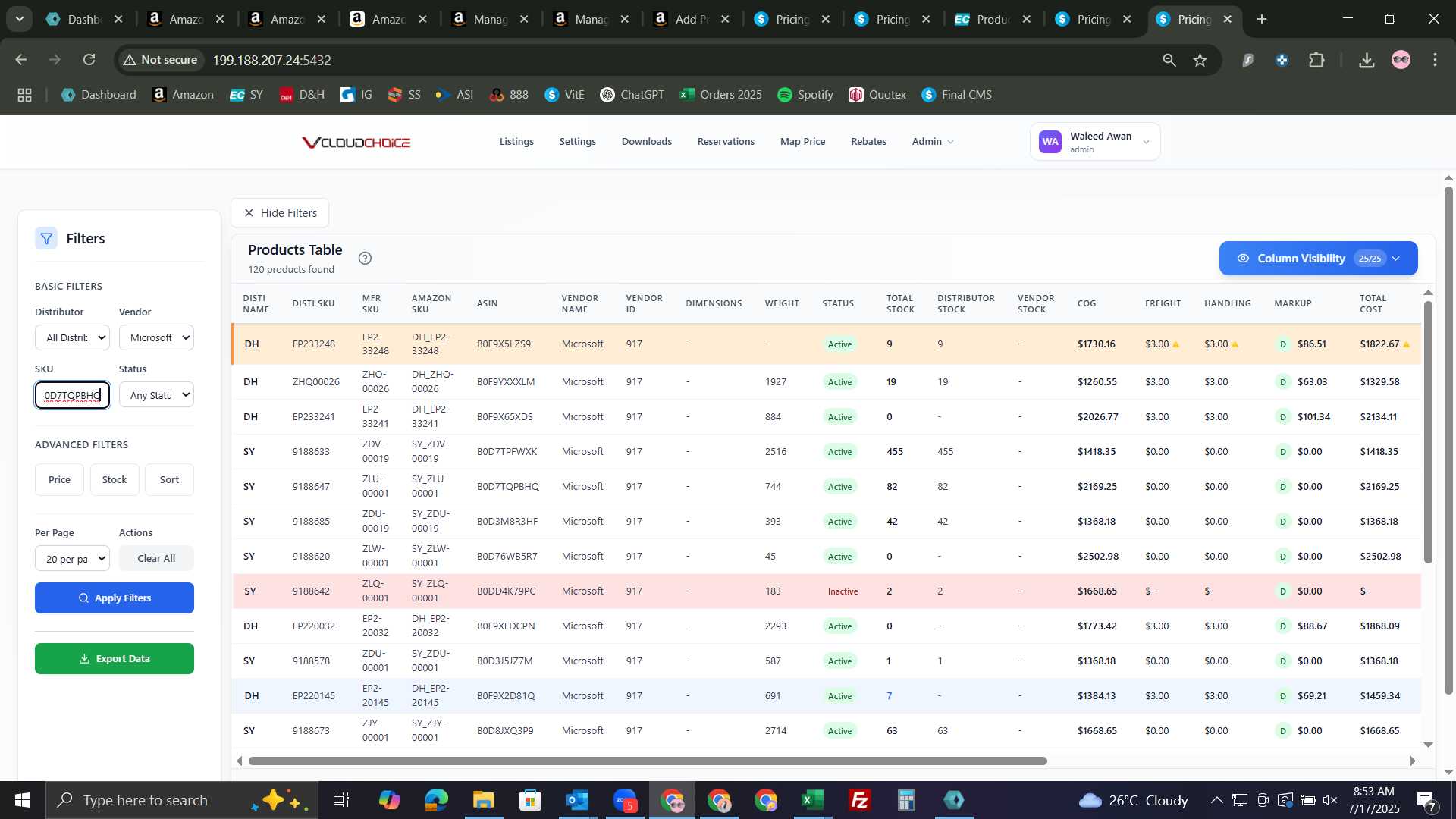1456x819 pixels.
Task: Open Calculator from the taskbar
Action: tap(907, 800)
